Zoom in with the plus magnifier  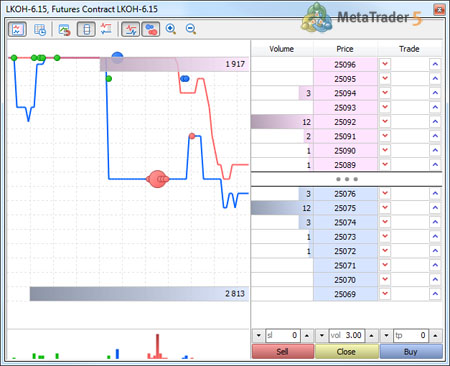(x=171, y=29)
